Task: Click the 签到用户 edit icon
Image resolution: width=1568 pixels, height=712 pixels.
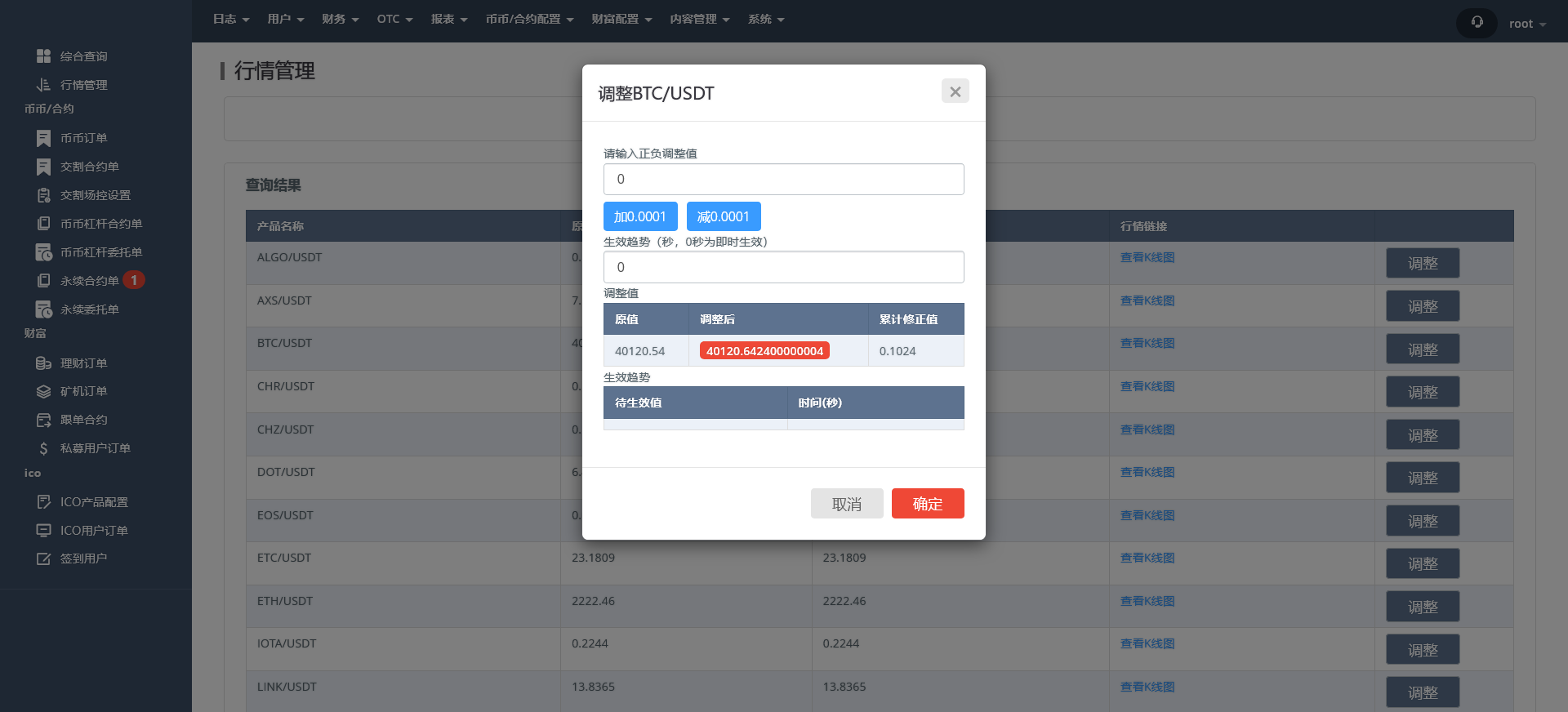Action: click(43, 558)
